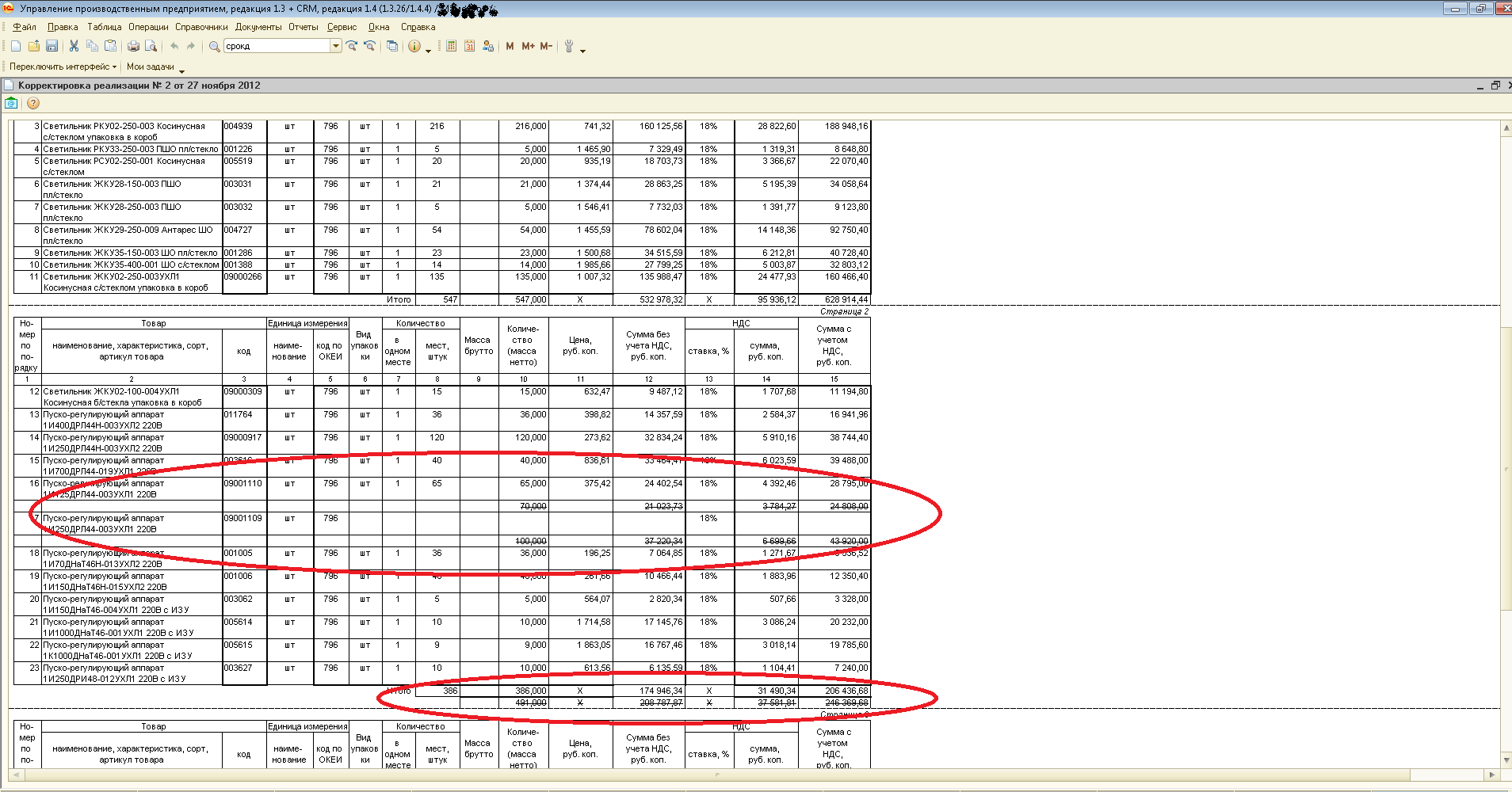Open the Справка menu

pyautogui.click(x=418, y=27)
